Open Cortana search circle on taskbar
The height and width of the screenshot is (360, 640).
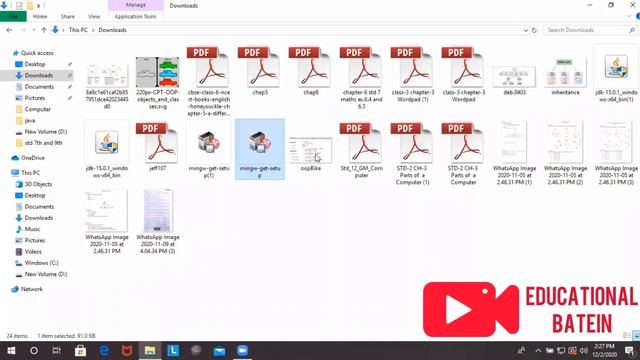point(34,351)
